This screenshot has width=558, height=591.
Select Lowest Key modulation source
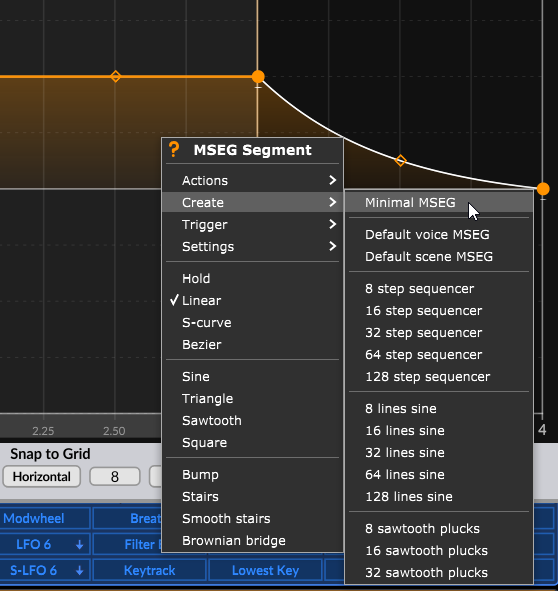point(265,570)
